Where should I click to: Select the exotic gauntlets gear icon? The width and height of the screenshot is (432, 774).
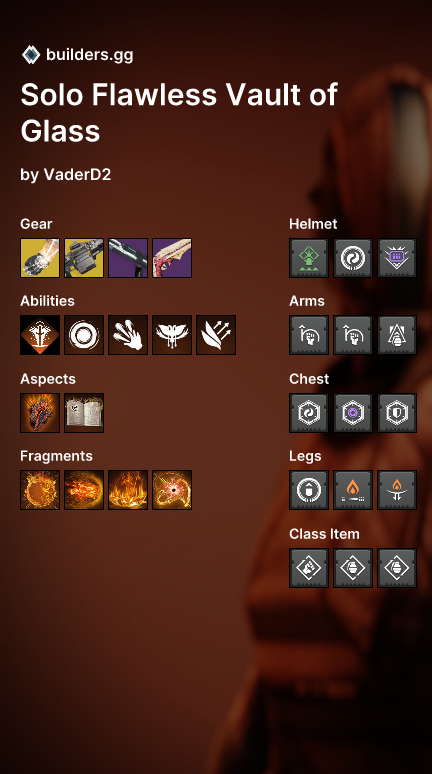pos(40,258)
